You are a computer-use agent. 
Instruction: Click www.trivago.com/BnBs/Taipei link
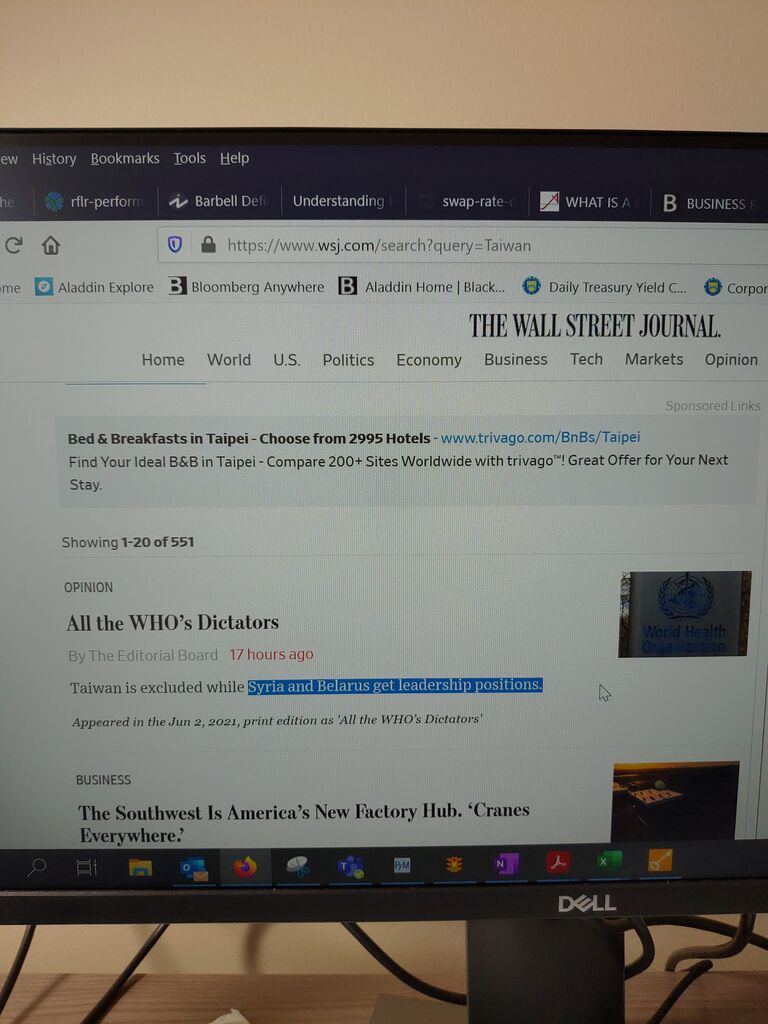(x=540, y=437)
